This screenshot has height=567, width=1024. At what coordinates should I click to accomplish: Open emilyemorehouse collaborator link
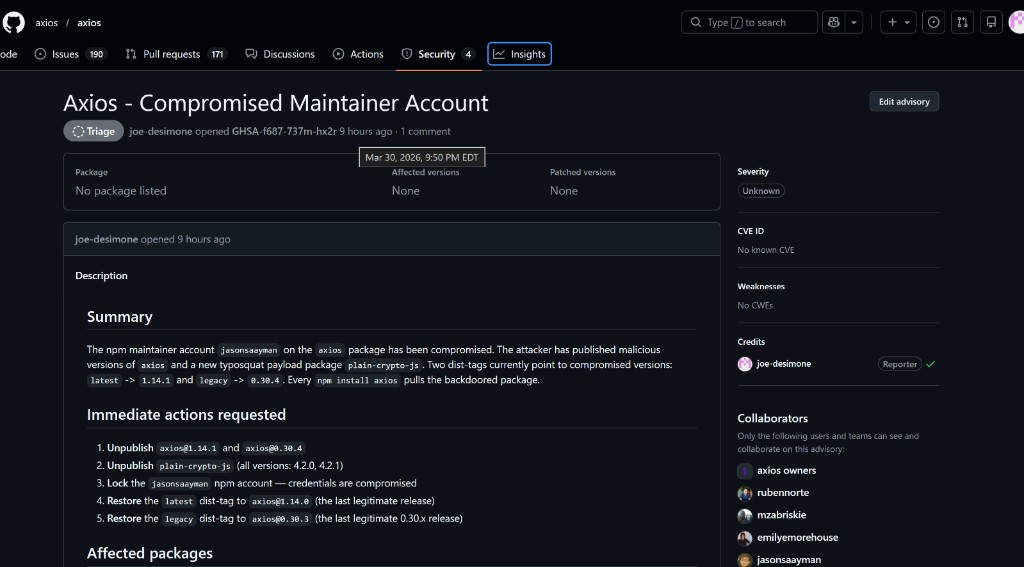pos(797,538)
